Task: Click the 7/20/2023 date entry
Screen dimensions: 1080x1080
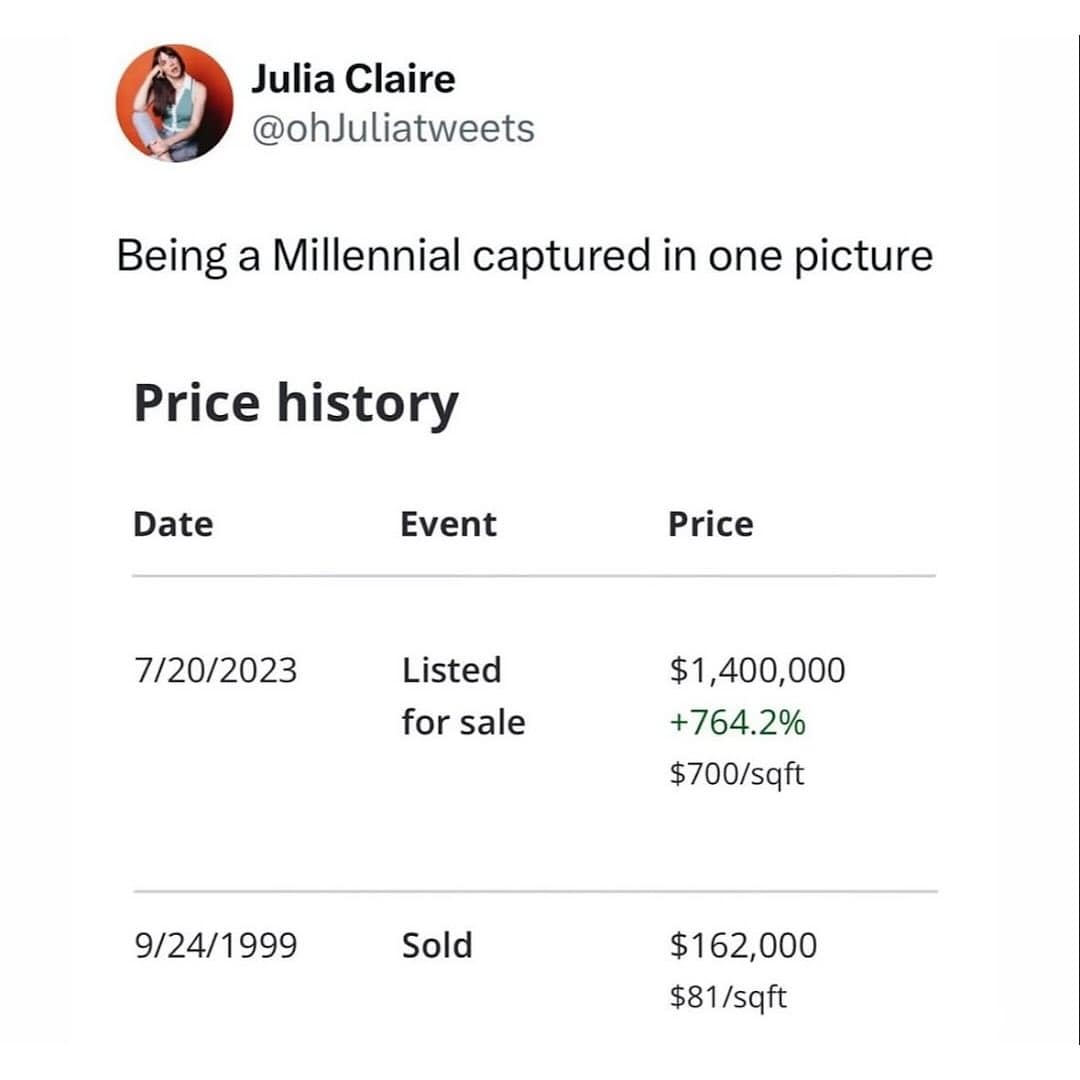Action: coord(215,670)
